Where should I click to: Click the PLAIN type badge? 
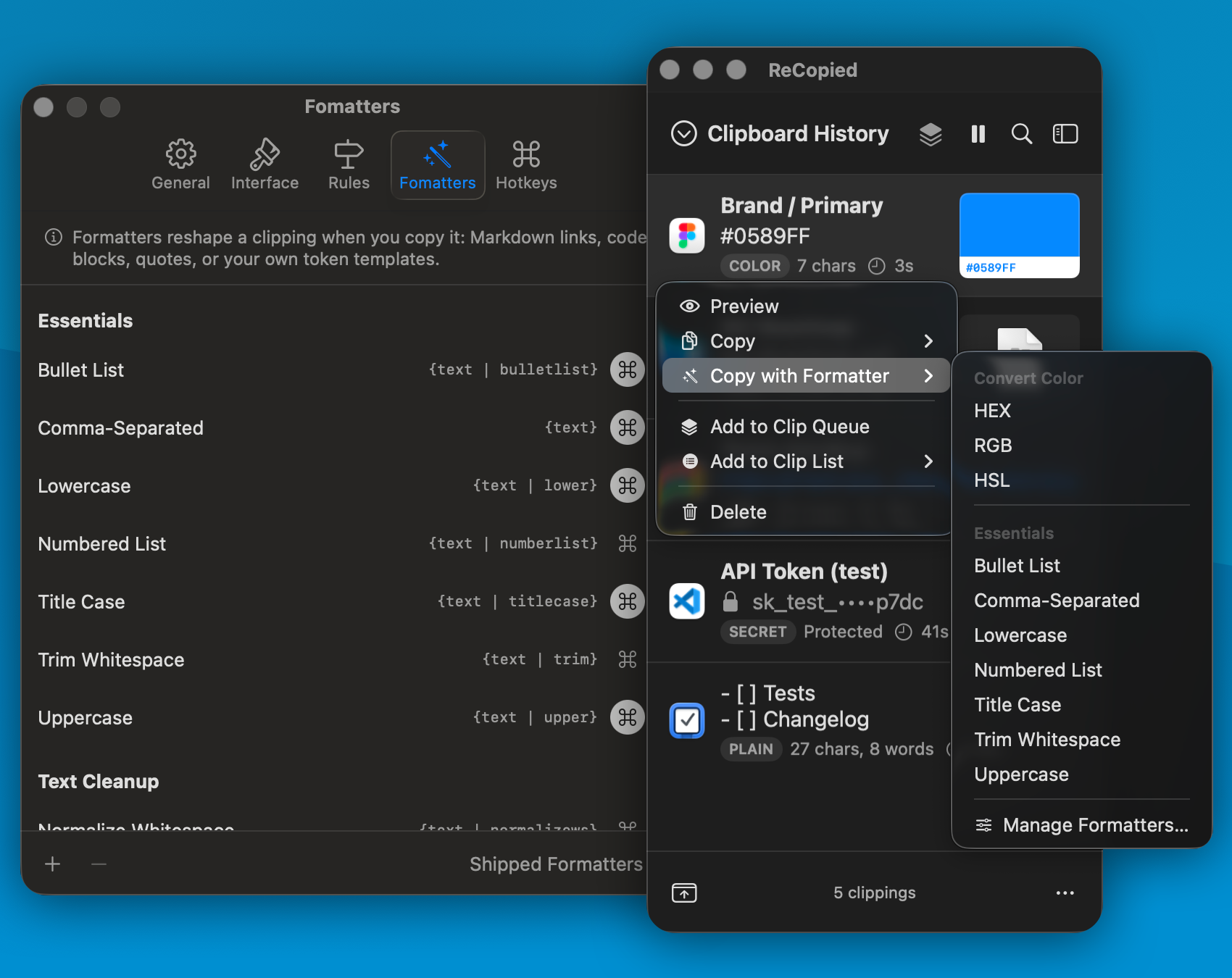tap(751, 749)
